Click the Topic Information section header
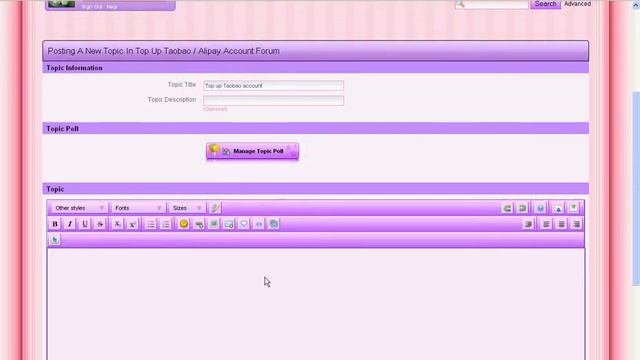Screen dimensions: 640x360 click(x=316, y=68)
